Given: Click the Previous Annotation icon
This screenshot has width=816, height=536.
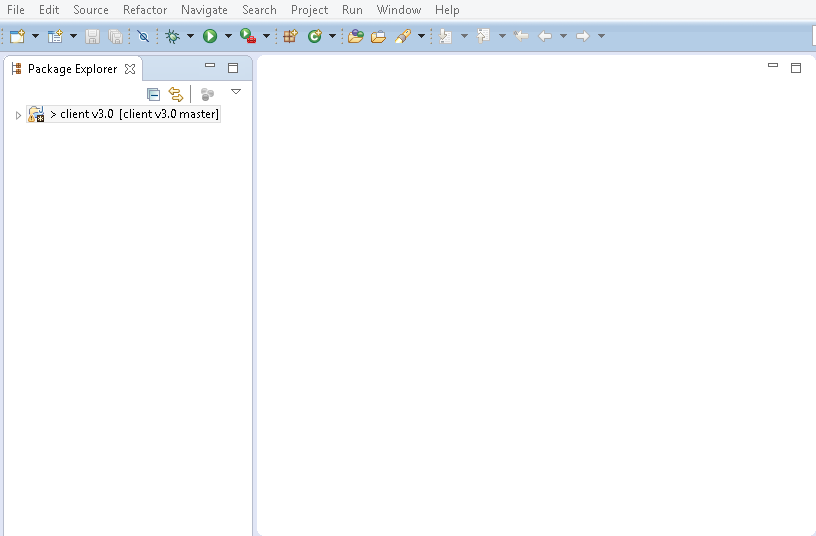Looking at the screenshot, I should tap(483, 36).
